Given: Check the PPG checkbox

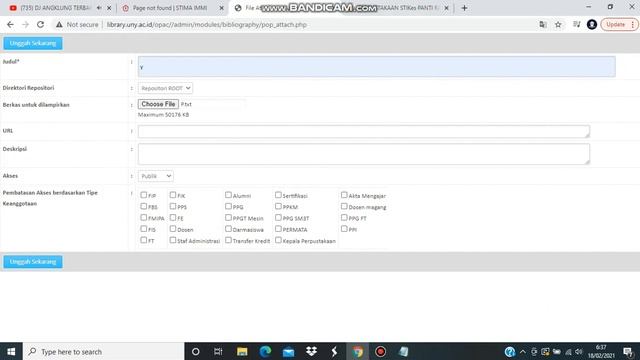Looking at the screenshot, I should click(229, 207).
